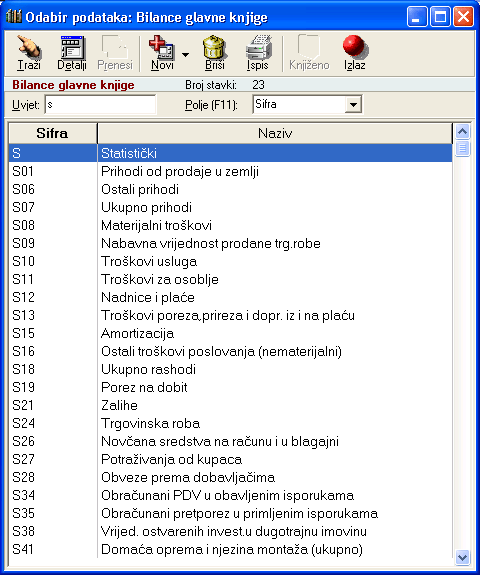
Task: Select the S15 Amortizacija row
Action: pos(231,334)
